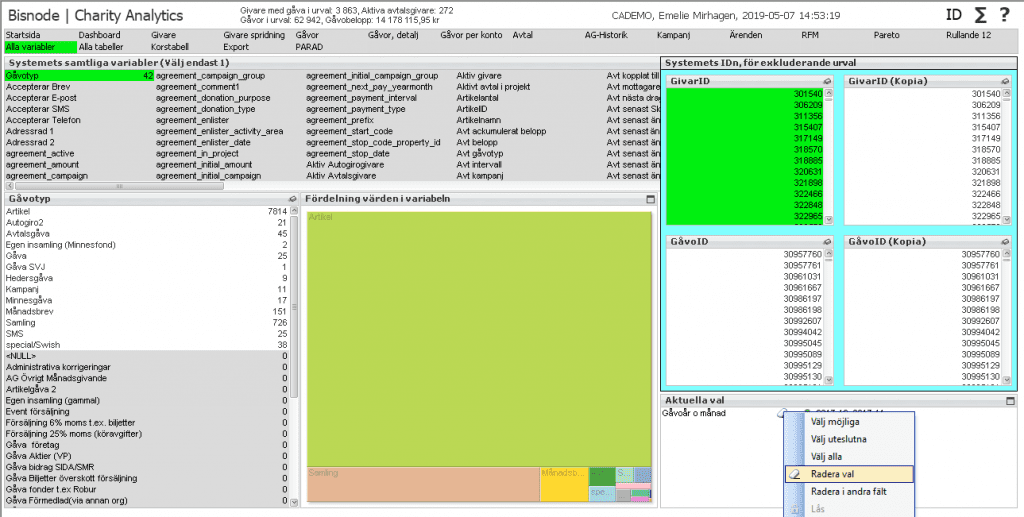
Task: Open the Alla tabeller tab
Action: [x=101, y=47]
